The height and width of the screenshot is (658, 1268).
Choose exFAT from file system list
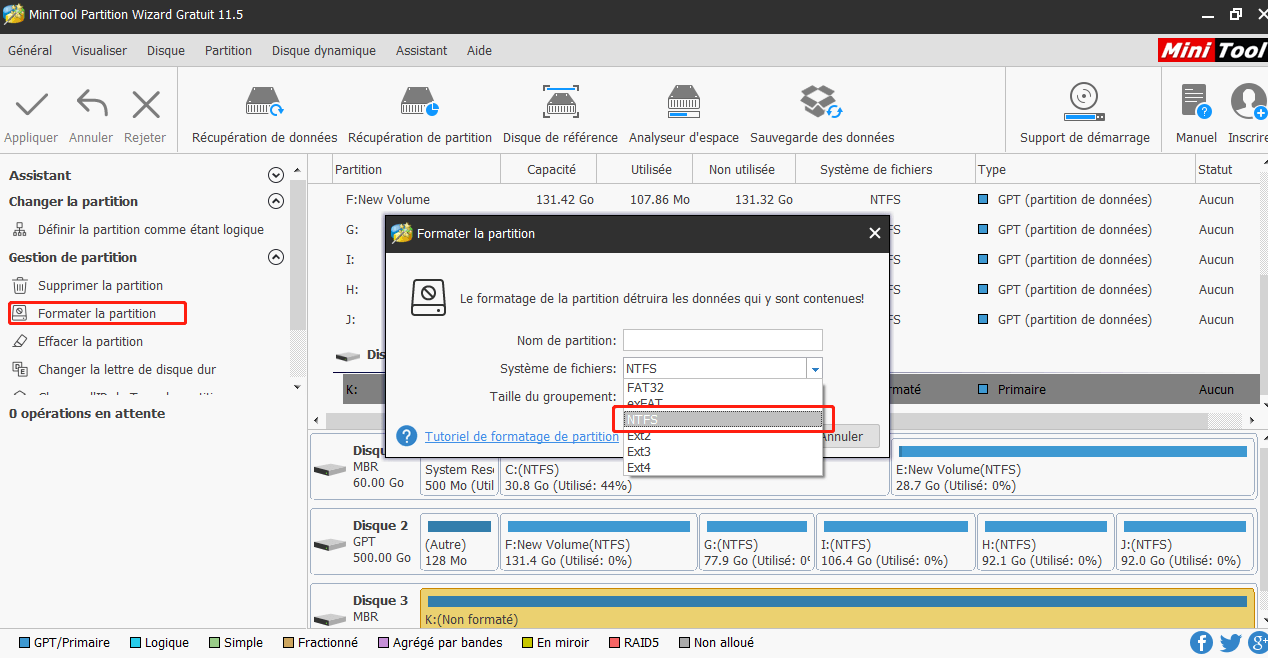point(722,402)
